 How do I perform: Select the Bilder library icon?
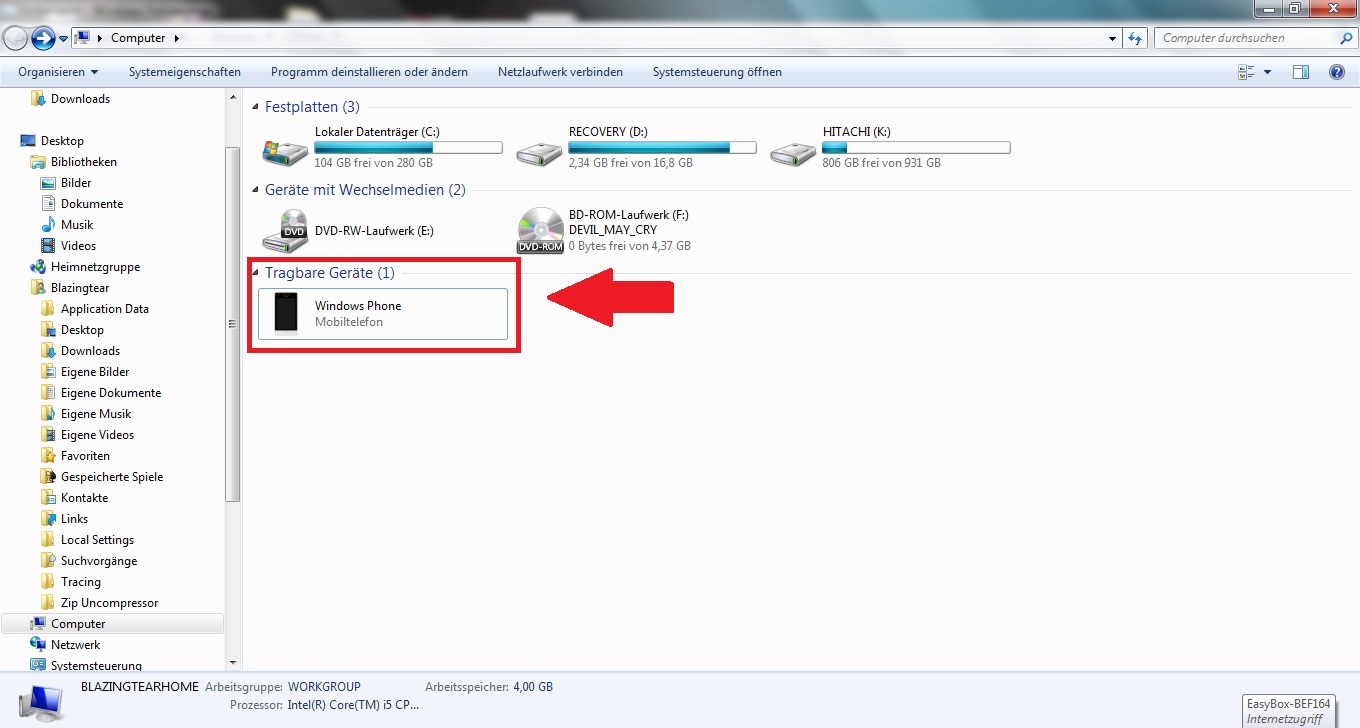49,183
